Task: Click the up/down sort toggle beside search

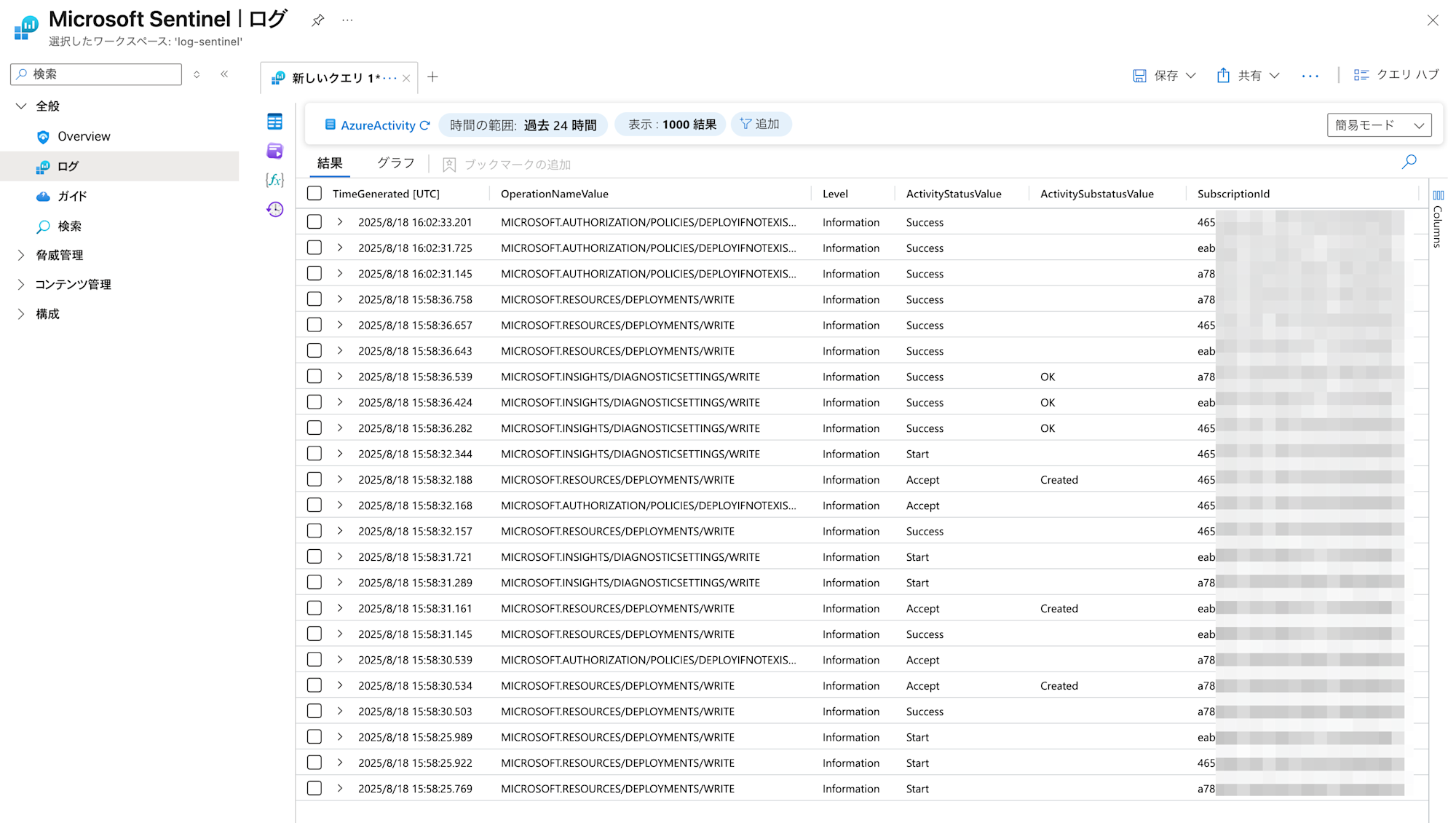Action: click(197, 74)
